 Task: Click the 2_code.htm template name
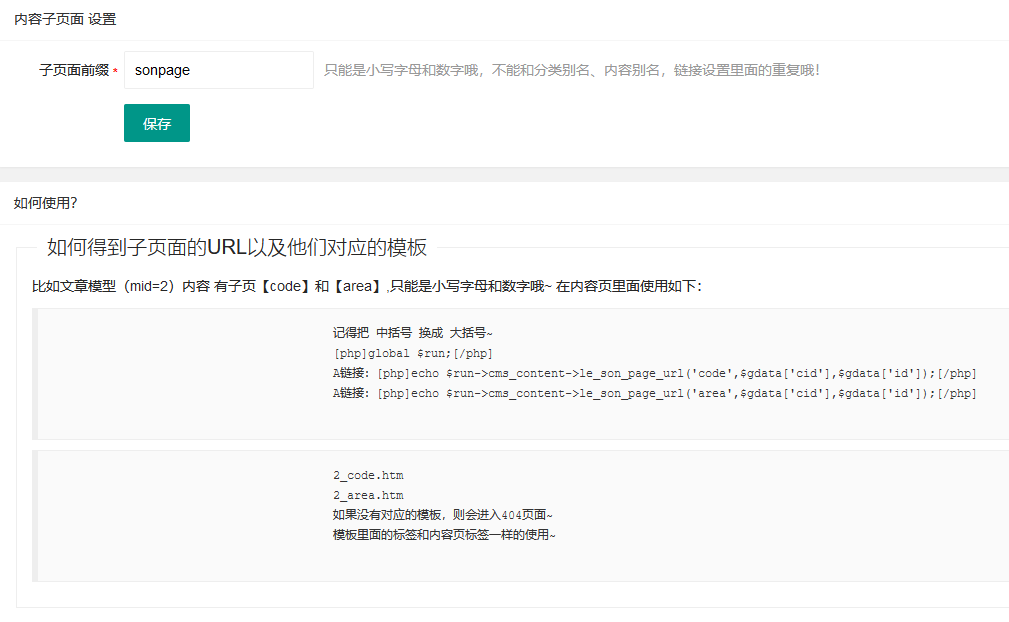pos(368,475)
